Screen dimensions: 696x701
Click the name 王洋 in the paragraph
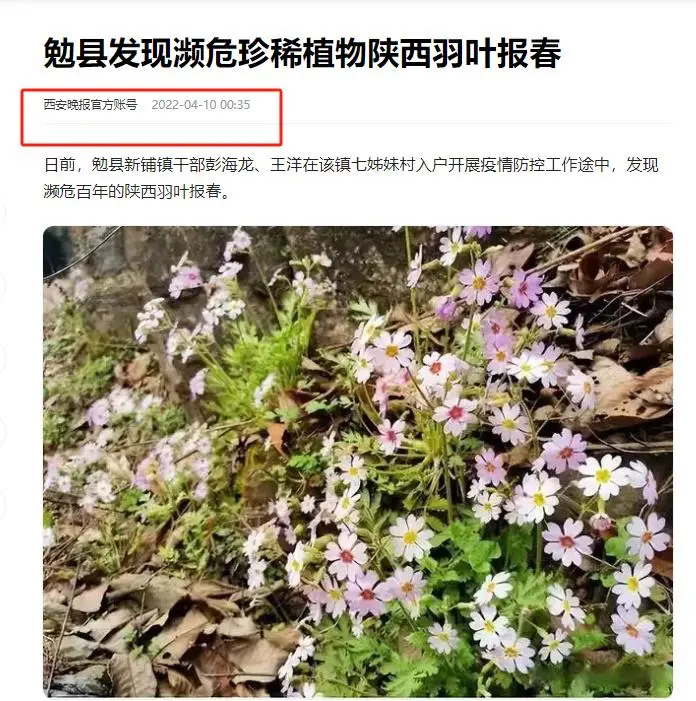(286, 165)
